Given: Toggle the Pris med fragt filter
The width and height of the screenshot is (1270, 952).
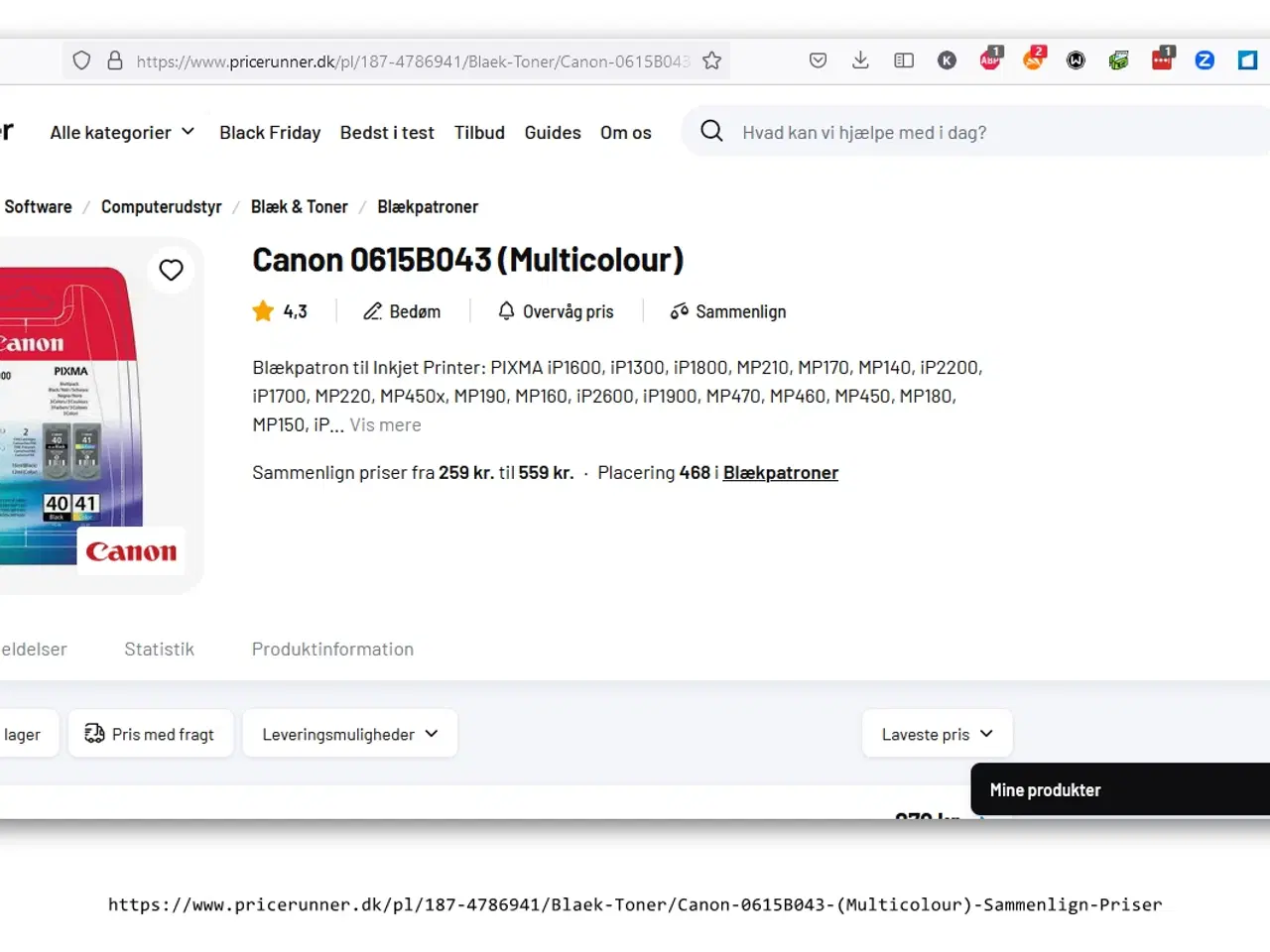Looking at the screenshot, I should coord(151,734).
